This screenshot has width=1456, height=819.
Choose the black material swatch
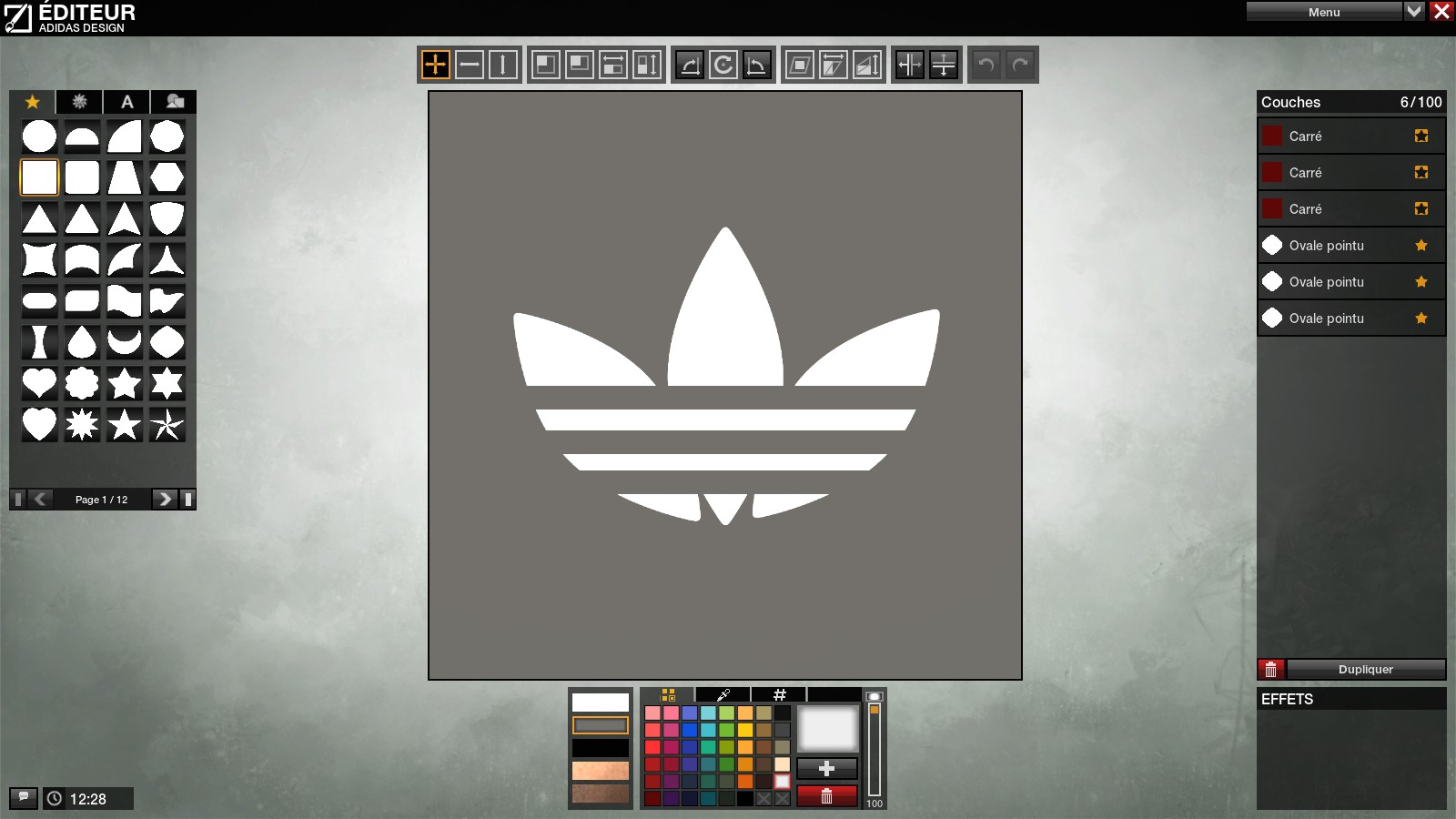tap(601, 748)
